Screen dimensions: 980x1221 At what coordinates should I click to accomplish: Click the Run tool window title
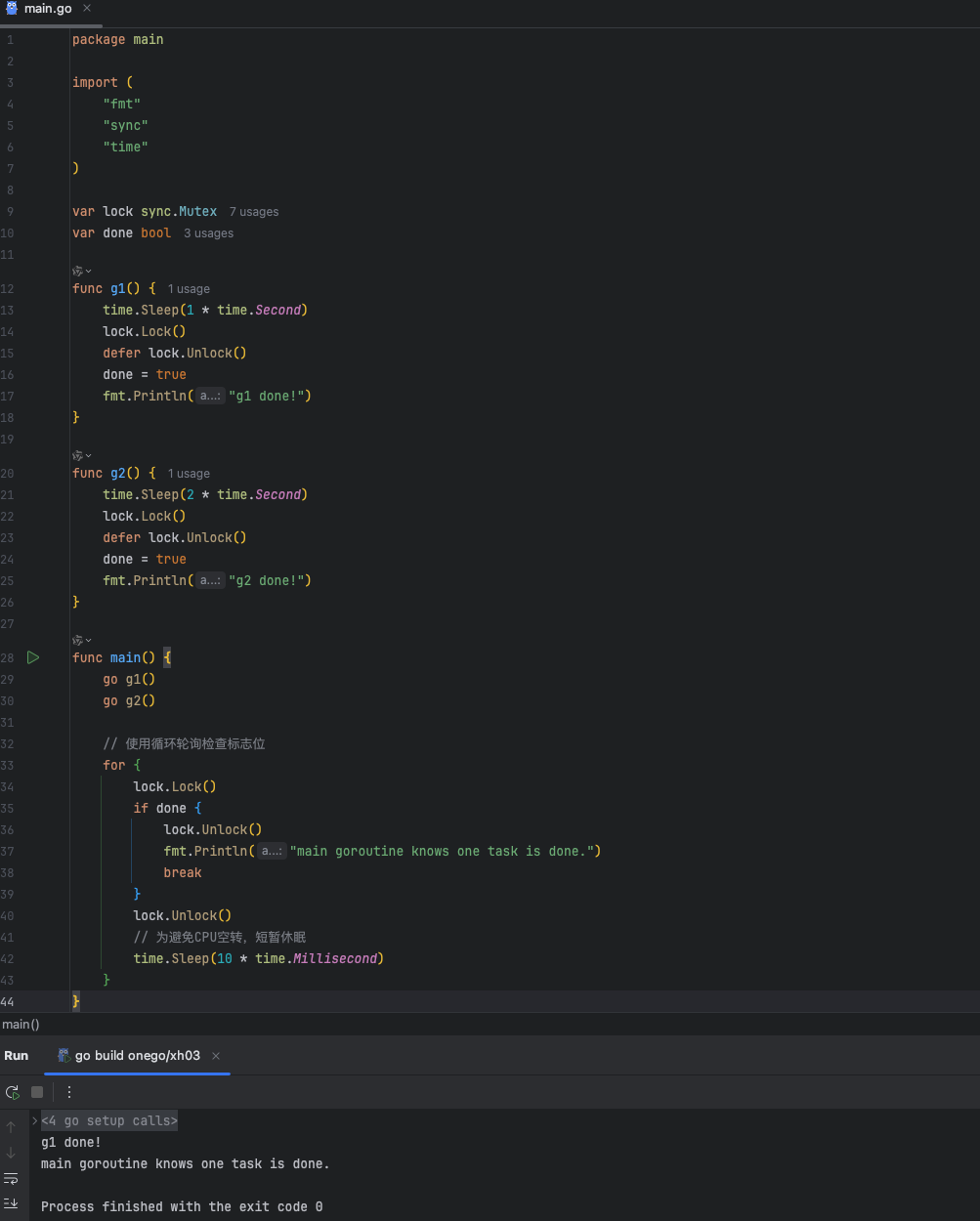click(17, 1056)
